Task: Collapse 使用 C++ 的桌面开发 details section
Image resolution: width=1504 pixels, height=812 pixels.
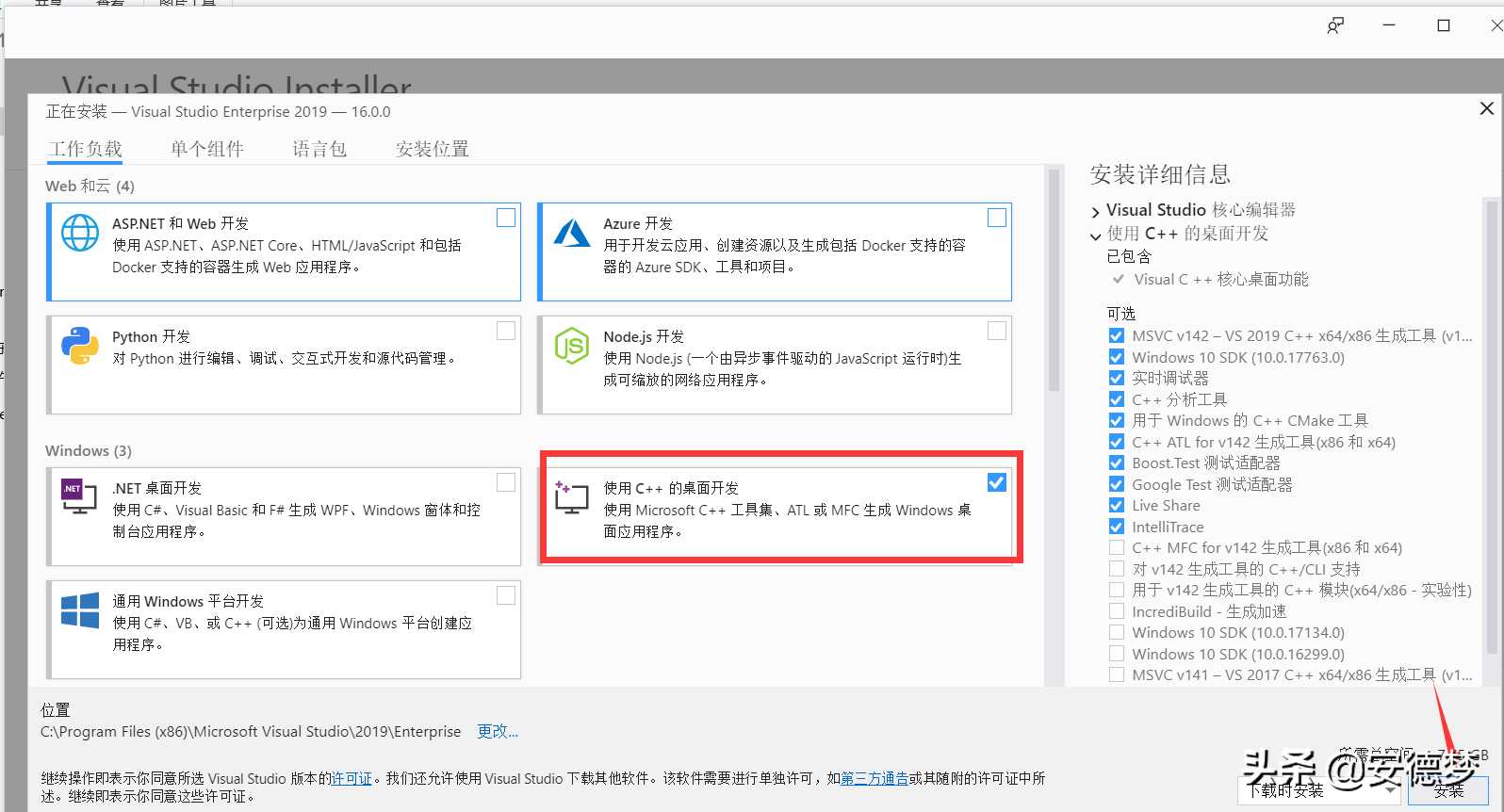Action: click(x=1095, y=235)
